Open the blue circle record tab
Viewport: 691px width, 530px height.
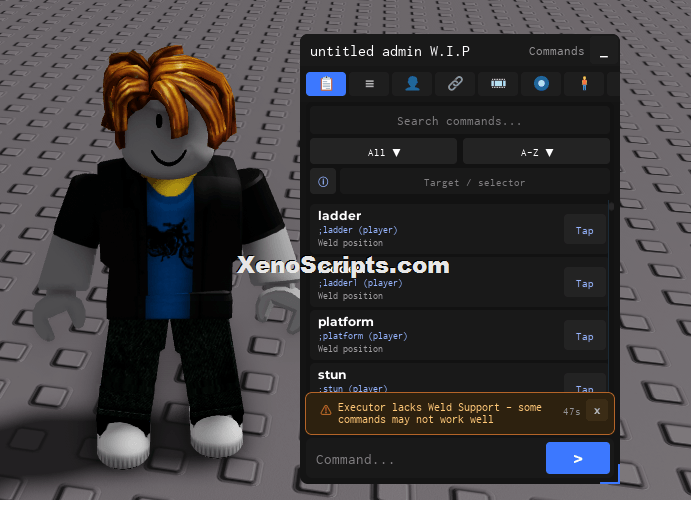click(x=541, y=84)
